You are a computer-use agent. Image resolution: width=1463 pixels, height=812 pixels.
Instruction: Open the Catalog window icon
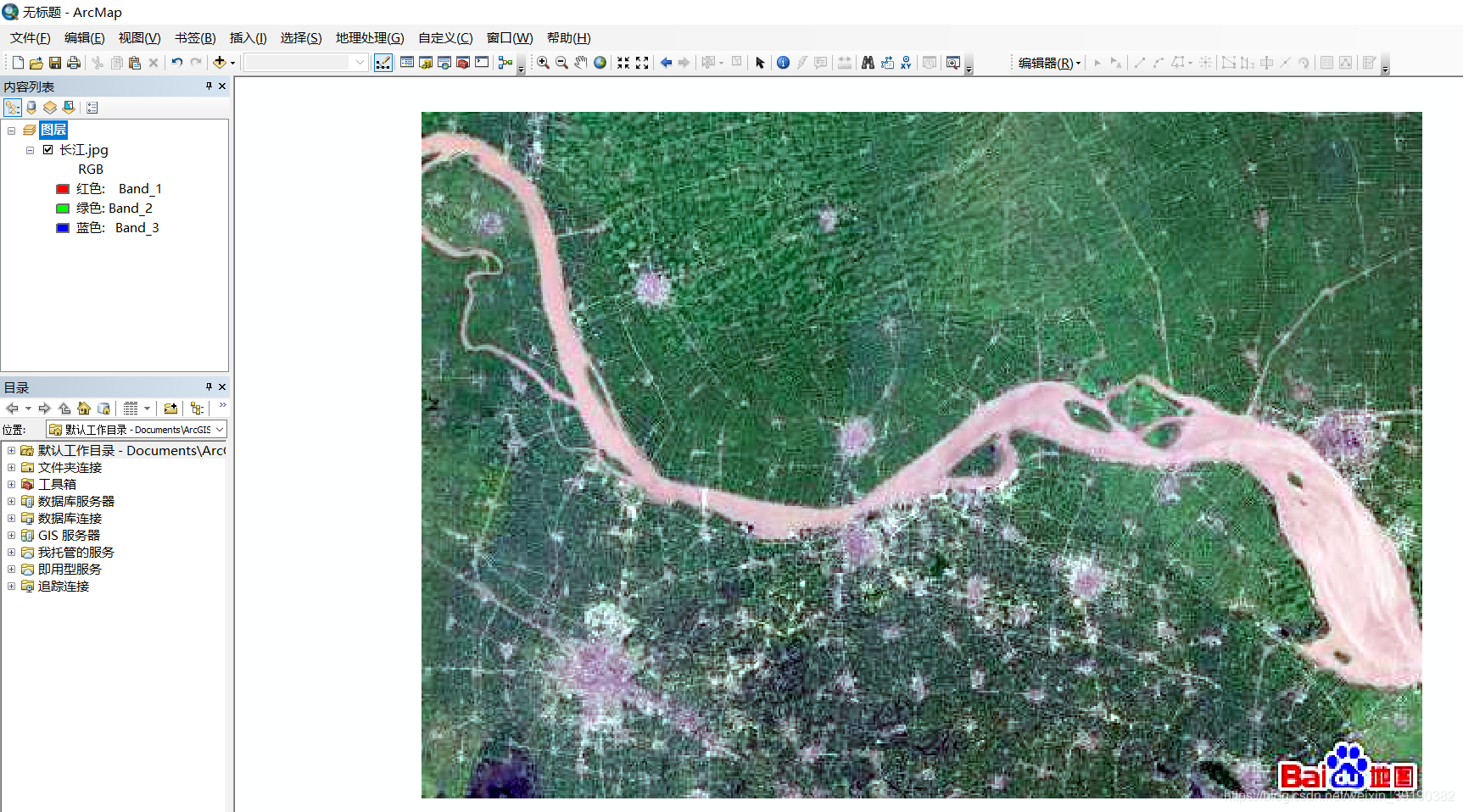coord(426,63)
